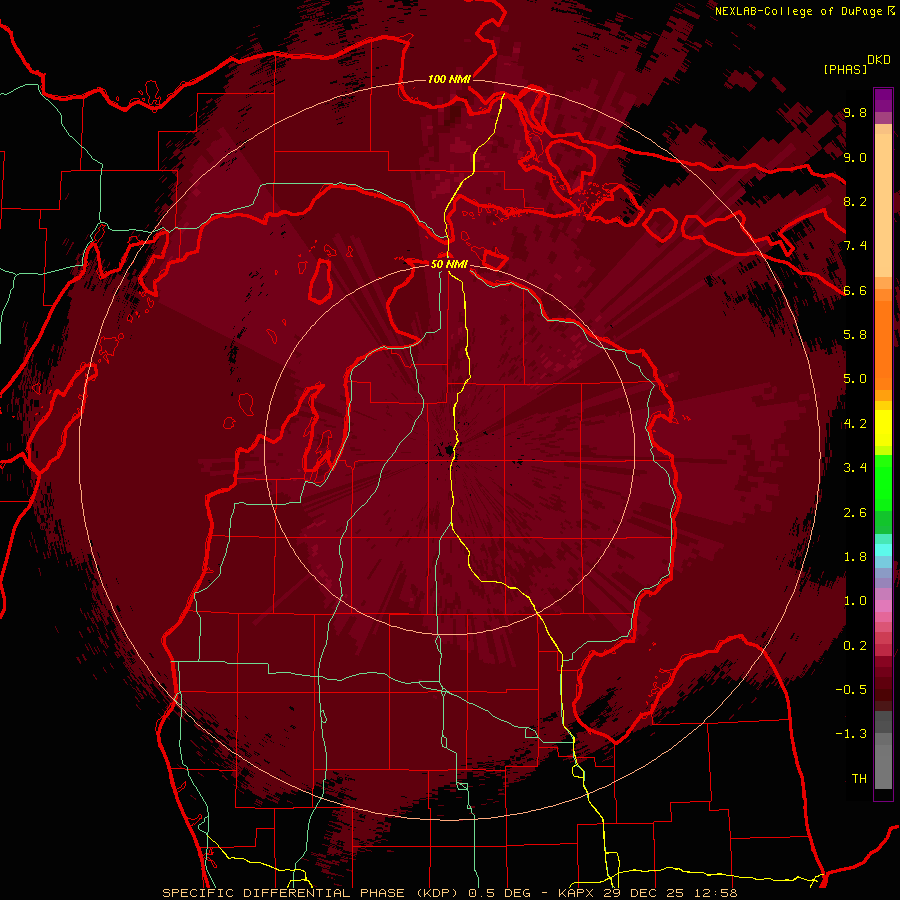The height and width of the screenshot is (900, 900).
Task: Click the -0.5 scale value
Action: pos(851,690)
